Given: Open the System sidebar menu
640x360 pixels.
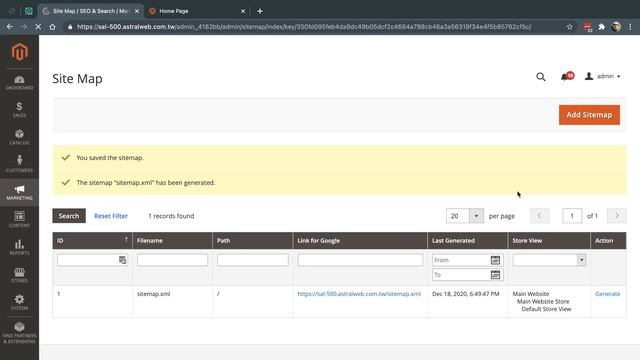Looking at the screenshot, I should click(19, 302).
